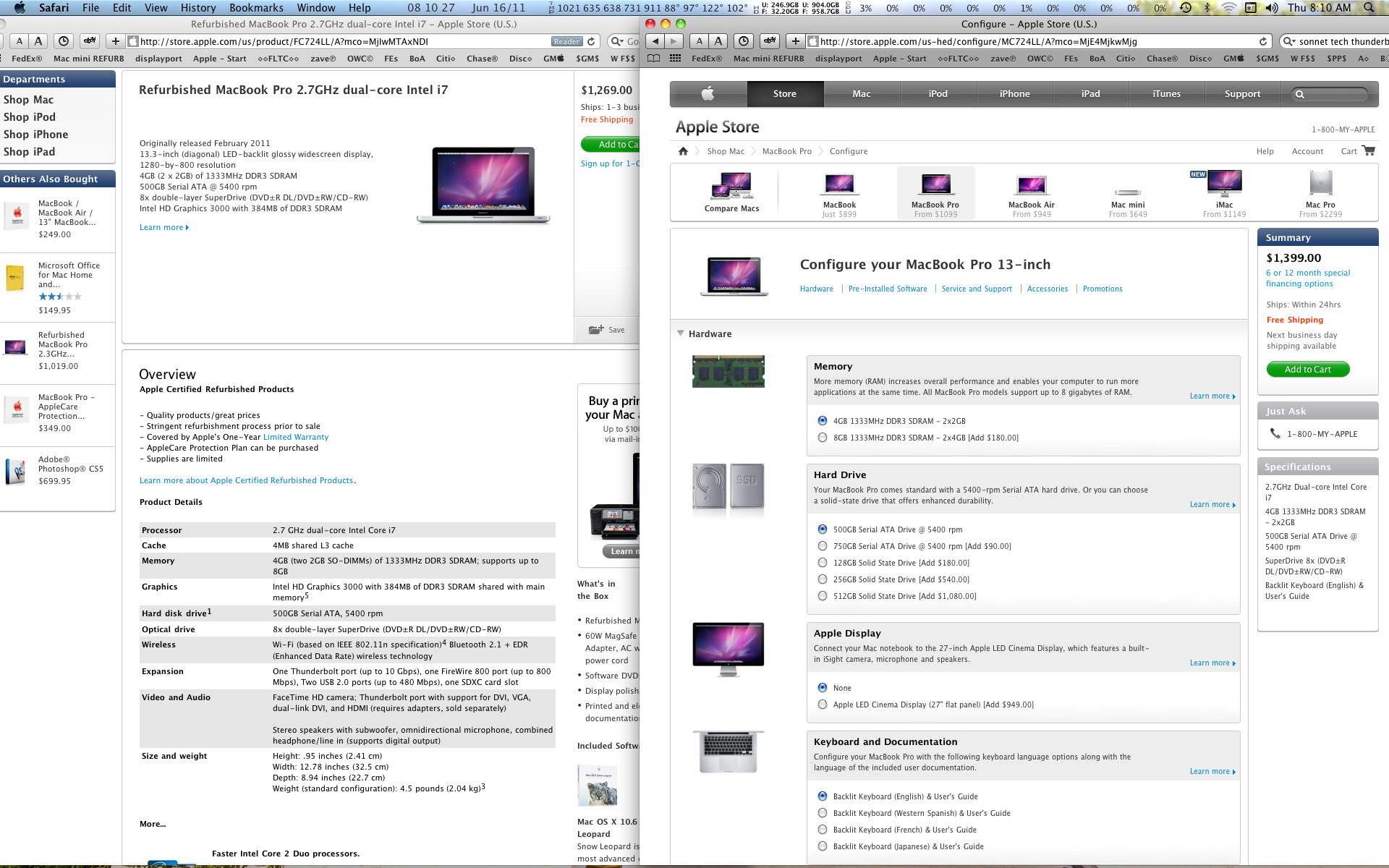Select Backlit Keyboard (French) option
The image size is (1389, 868).
click(823, 829)
